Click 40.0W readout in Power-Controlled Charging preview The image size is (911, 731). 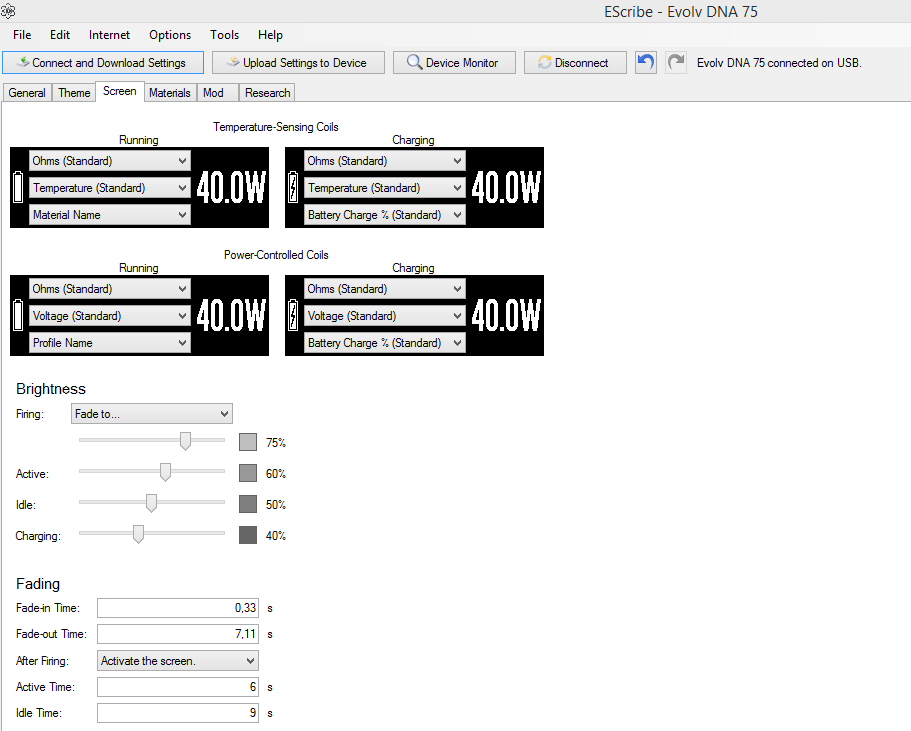pos(506,316)
